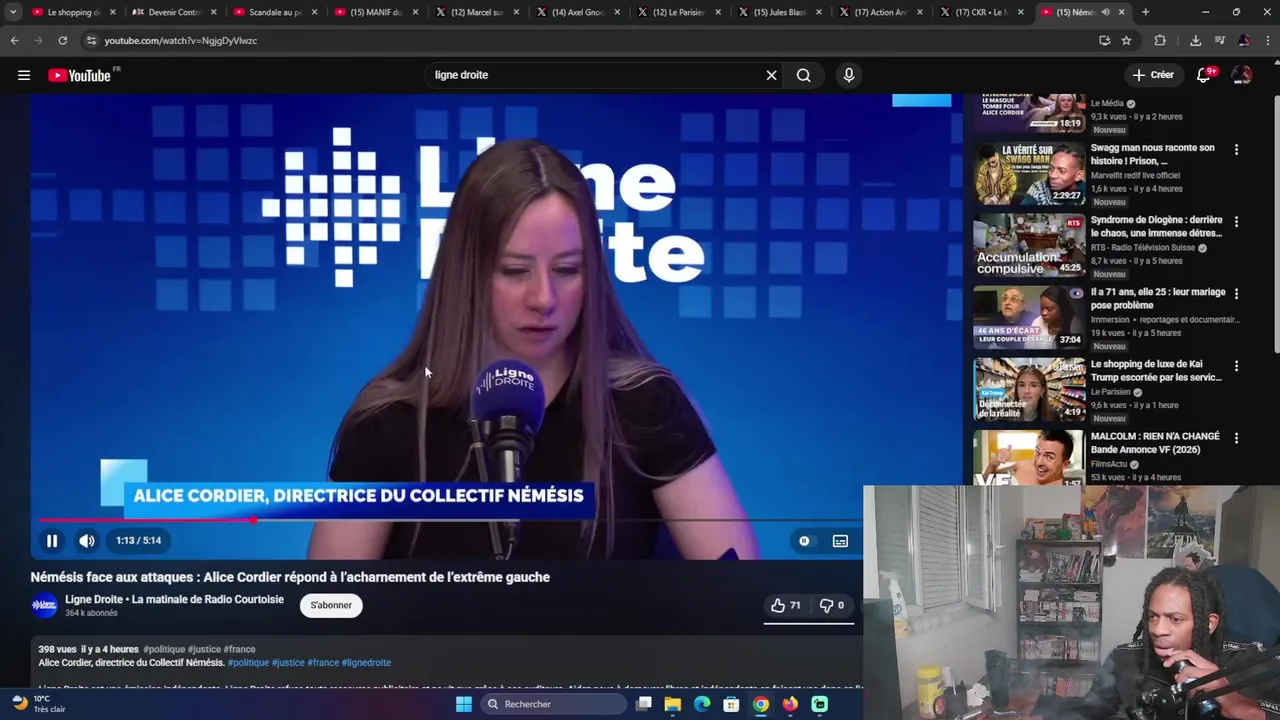Switch to the 'Devenir Contri' tab
Viewport: 1280px width, 720px height.
[174, 12]
